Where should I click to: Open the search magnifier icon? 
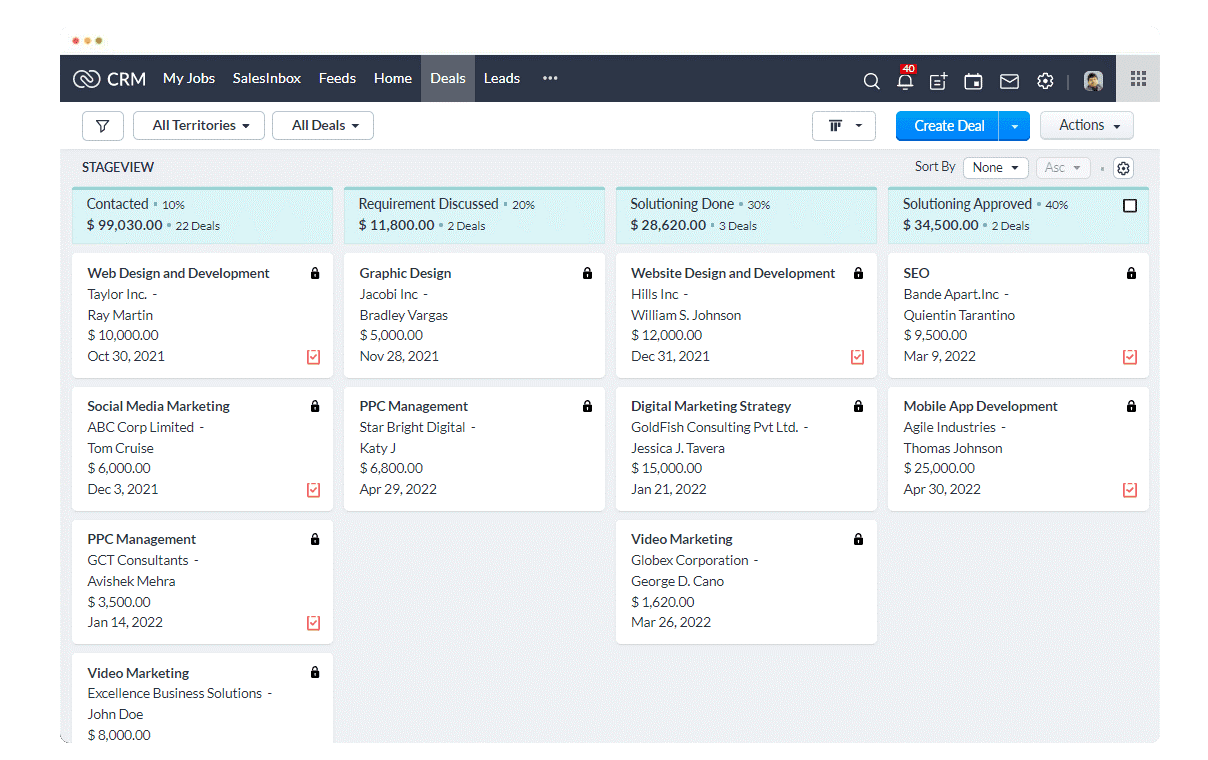point(871,81)
